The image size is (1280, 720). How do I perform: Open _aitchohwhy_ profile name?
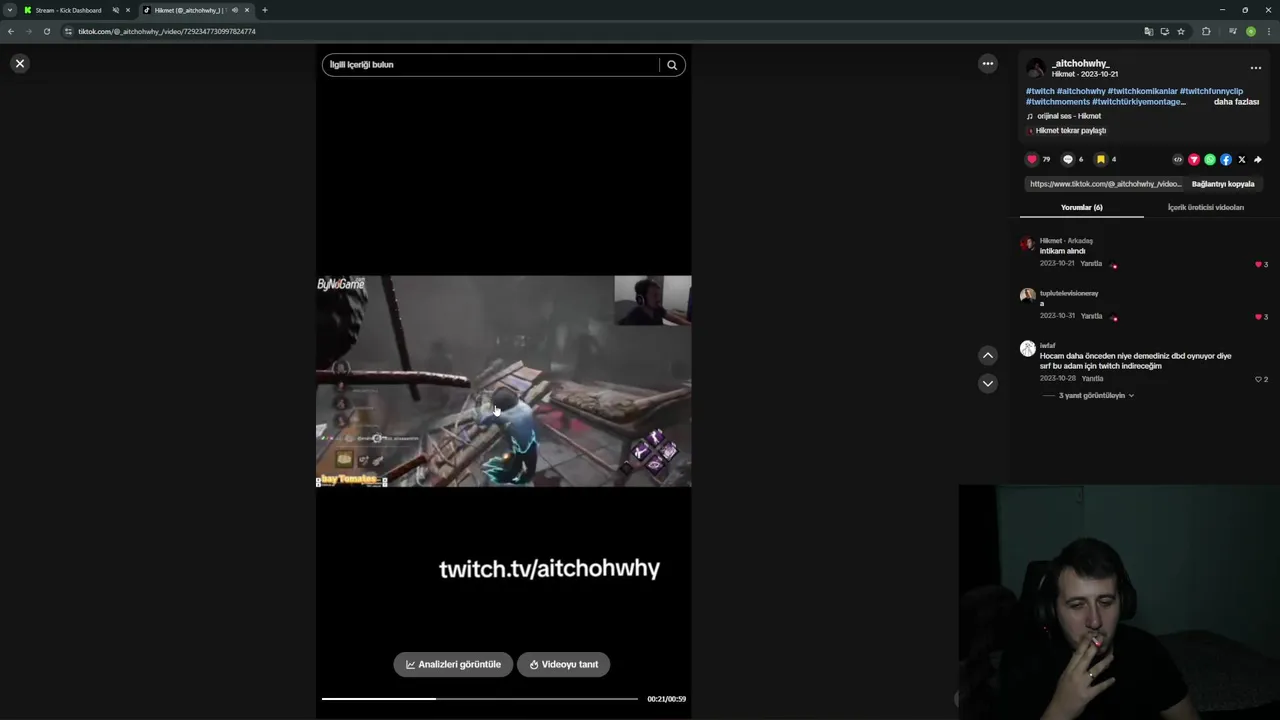pos(1080,63)
